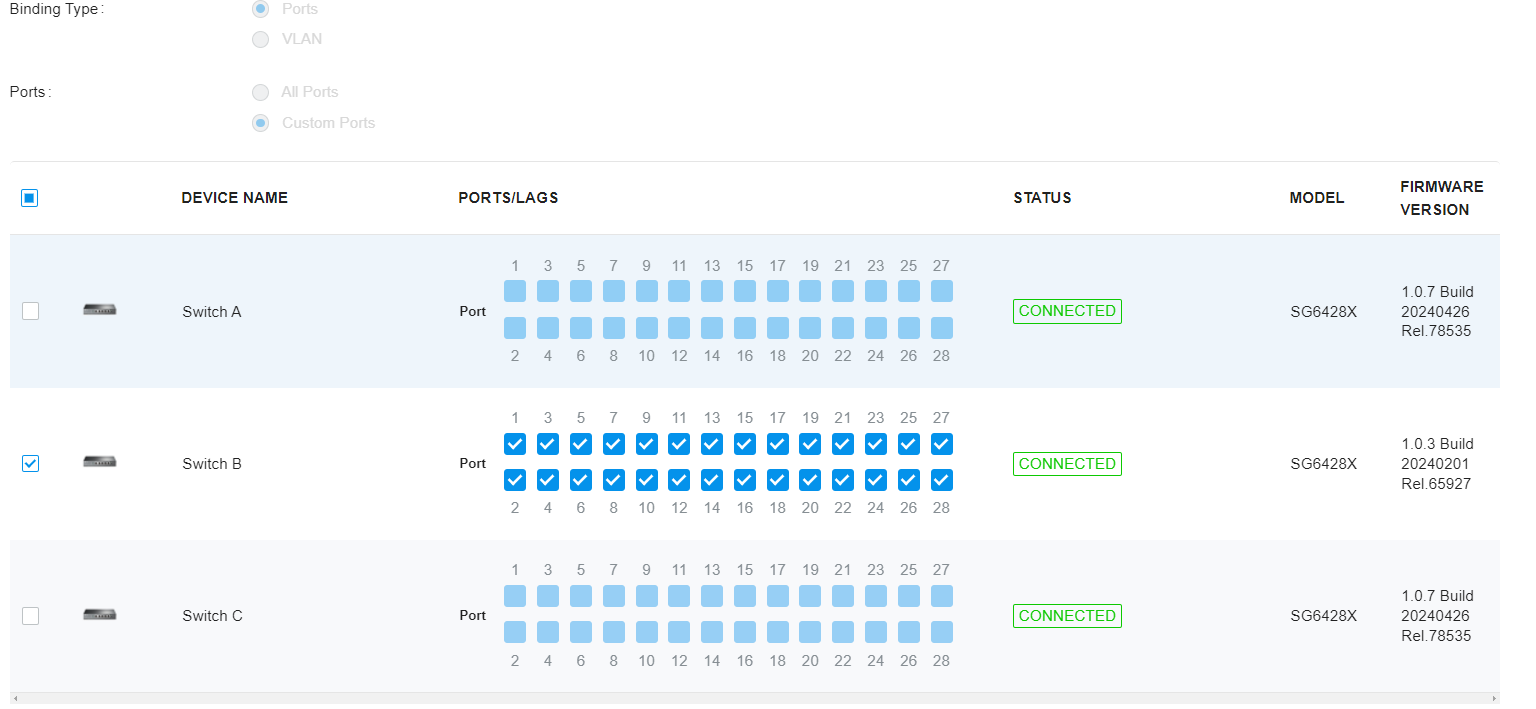
Task: Click the Switch B device icon
Action: 99,462
